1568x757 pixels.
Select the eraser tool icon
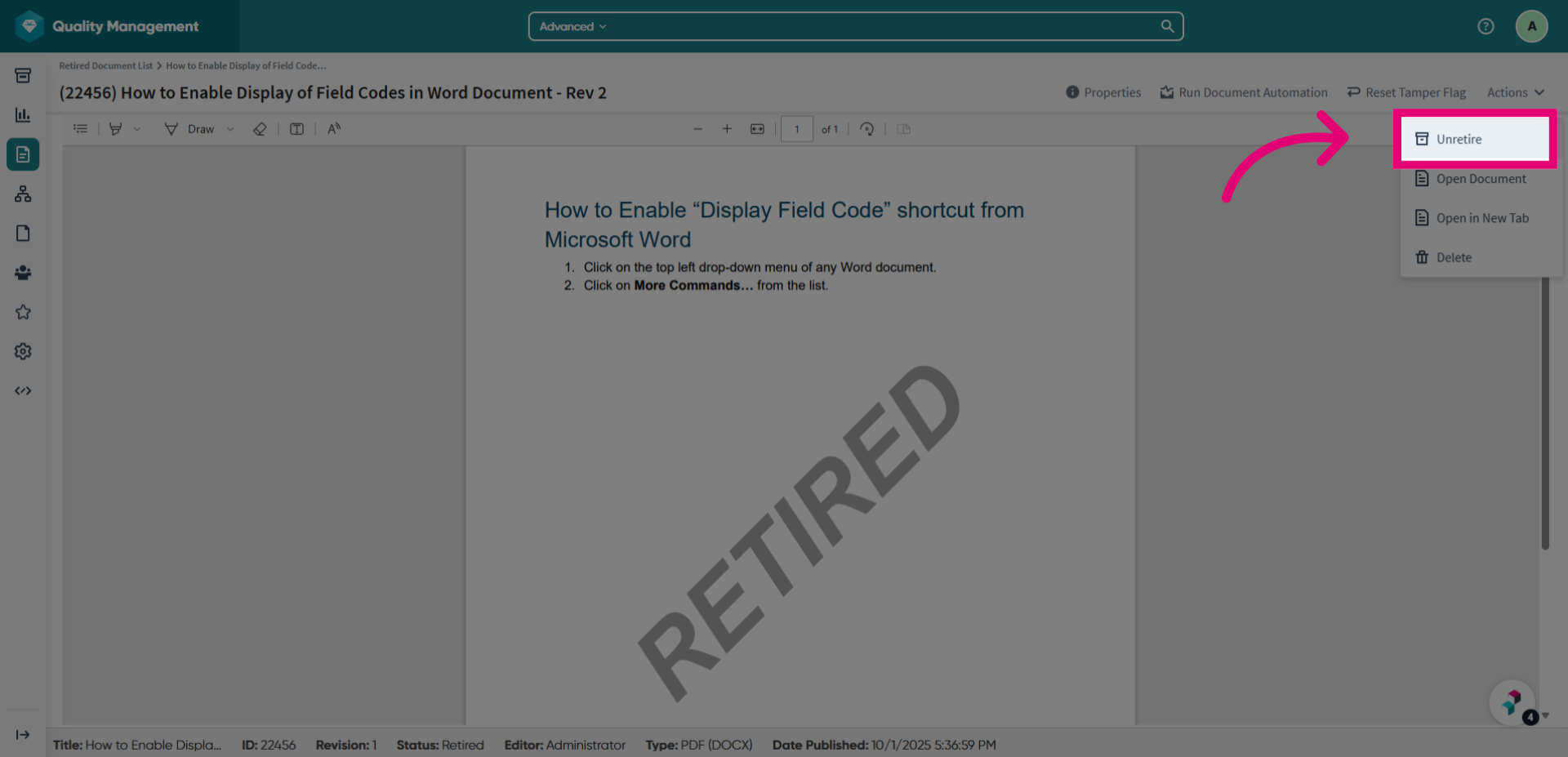260,129
